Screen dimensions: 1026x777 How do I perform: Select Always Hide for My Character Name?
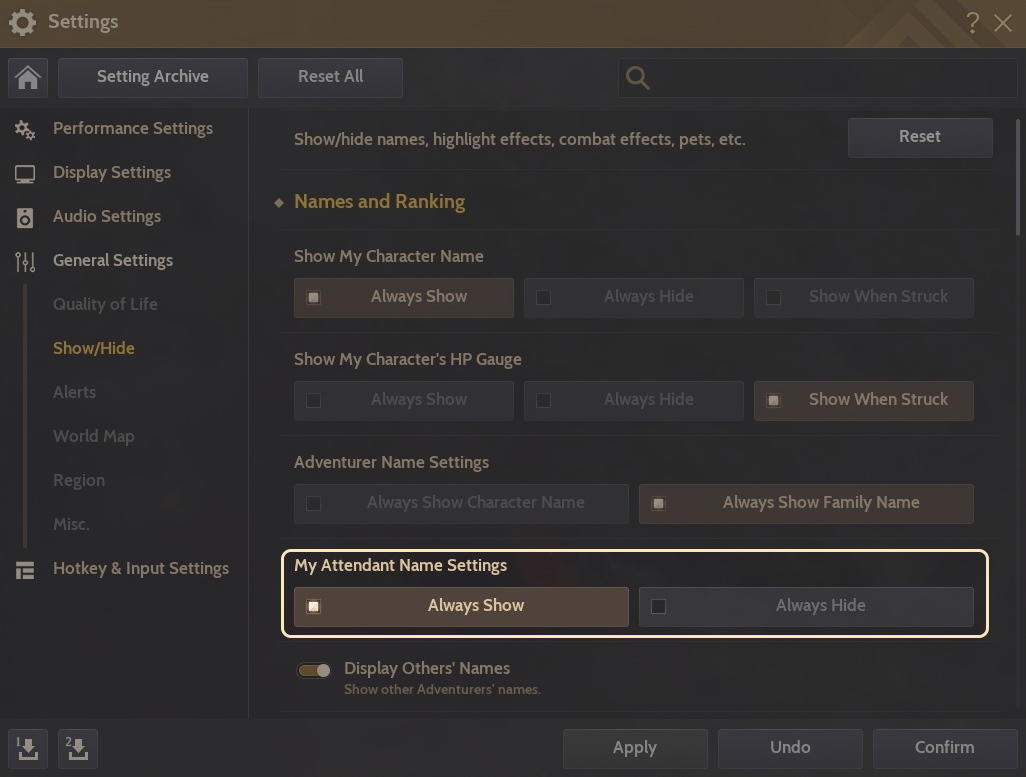point(633,297)
